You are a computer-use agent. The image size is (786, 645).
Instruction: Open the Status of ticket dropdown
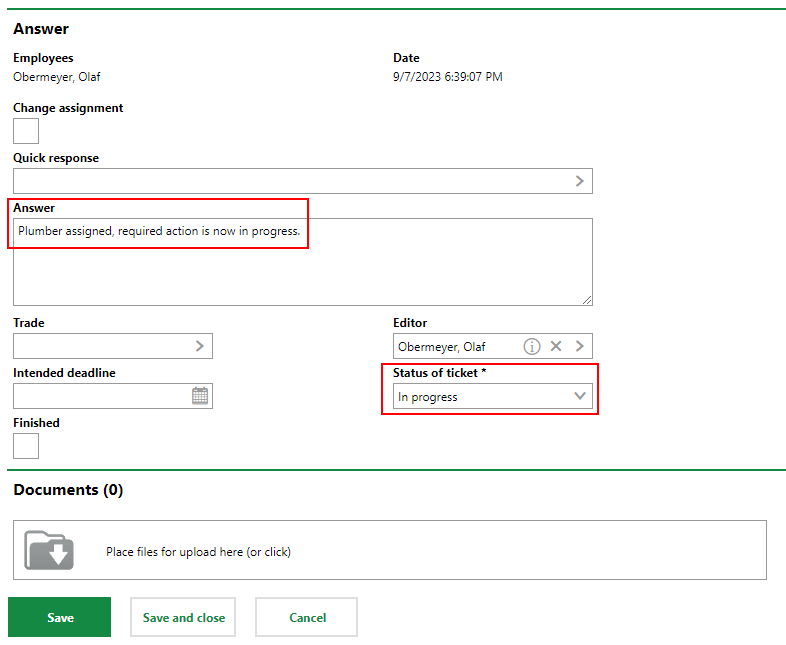point(492,397)
